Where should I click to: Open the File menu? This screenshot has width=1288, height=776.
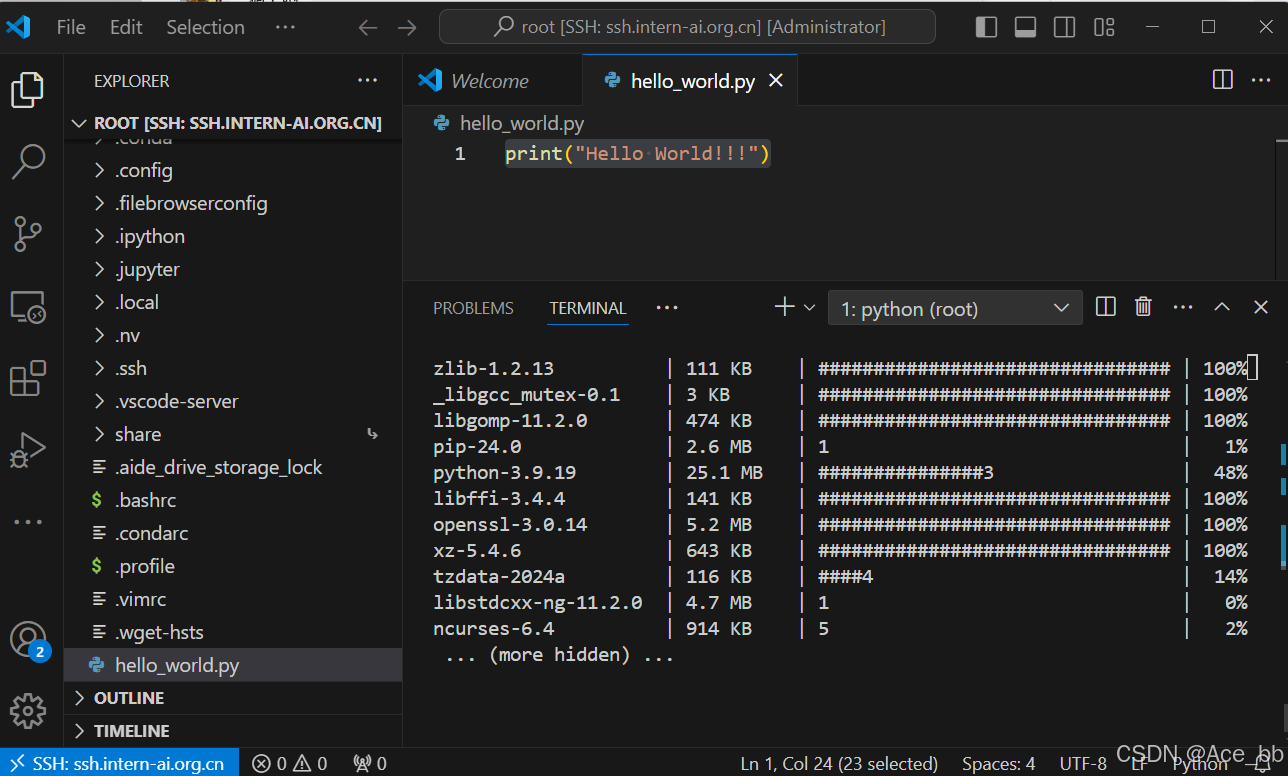tap(71, 27)
